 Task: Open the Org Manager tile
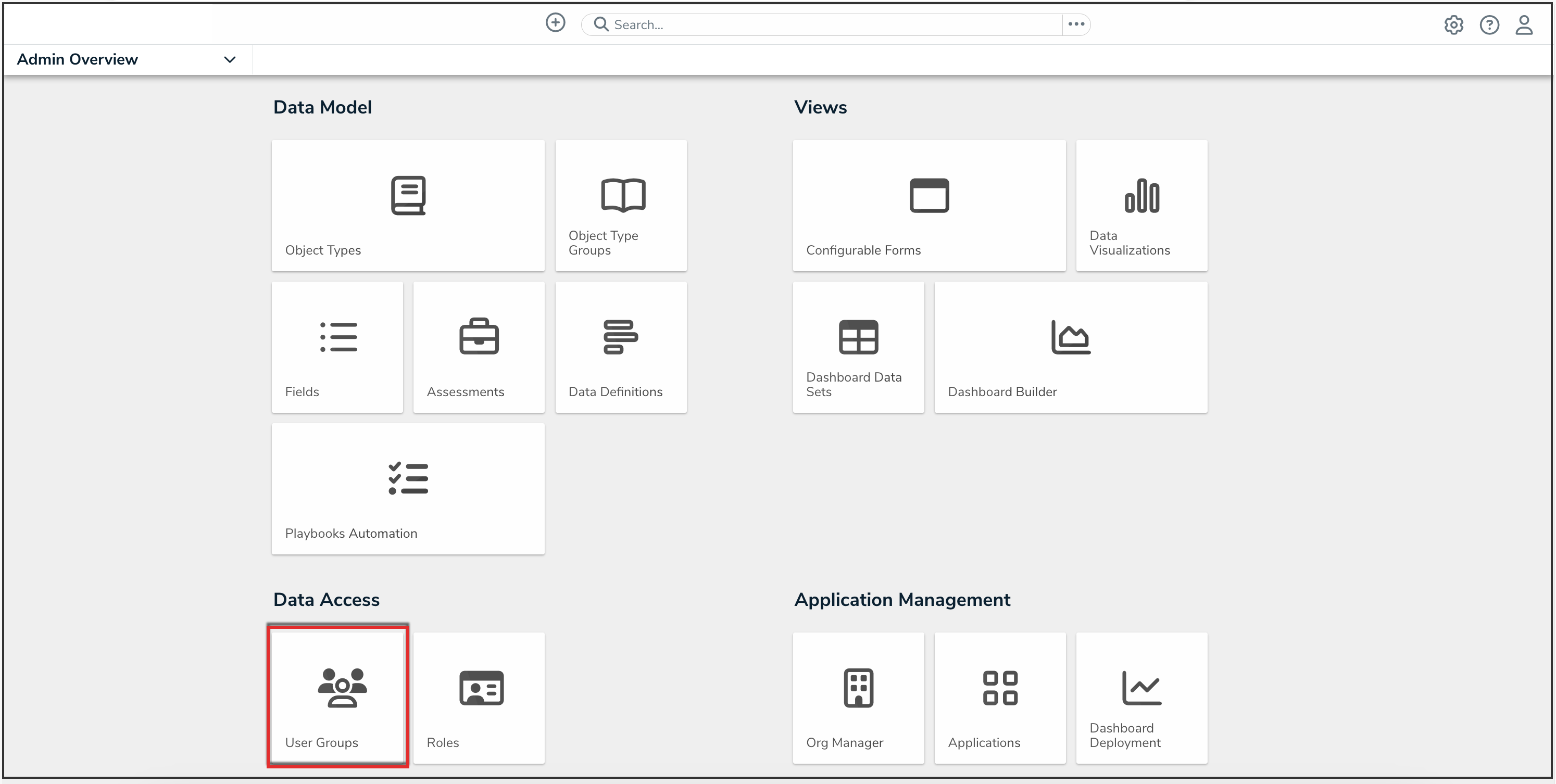point(858,698)
